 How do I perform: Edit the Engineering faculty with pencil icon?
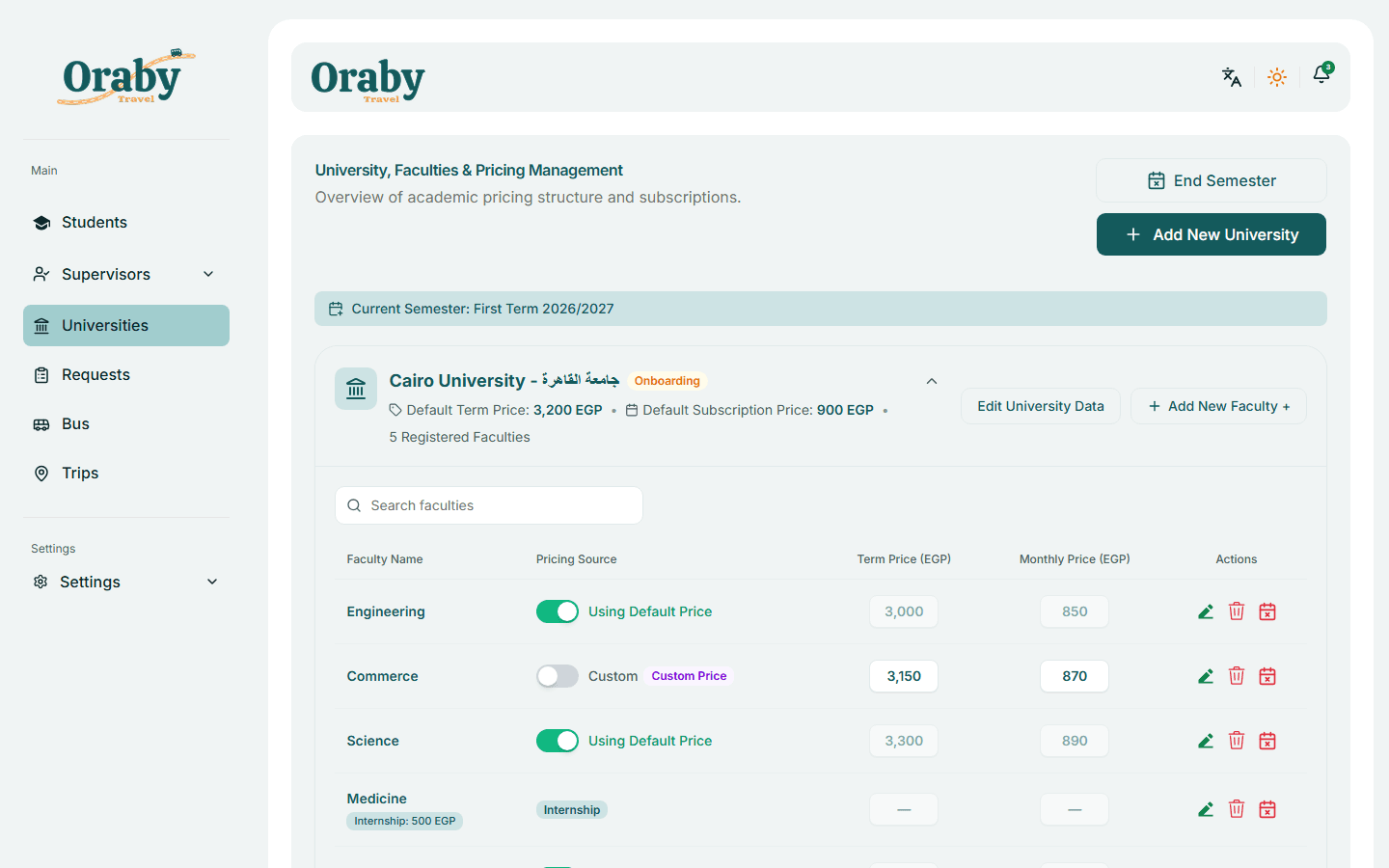(1206, 611)
